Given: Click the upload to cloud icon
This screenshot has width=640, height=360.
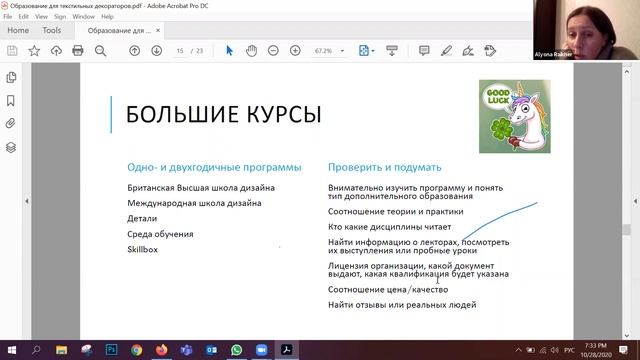Looking at the screenshot, I should point(56,51).
